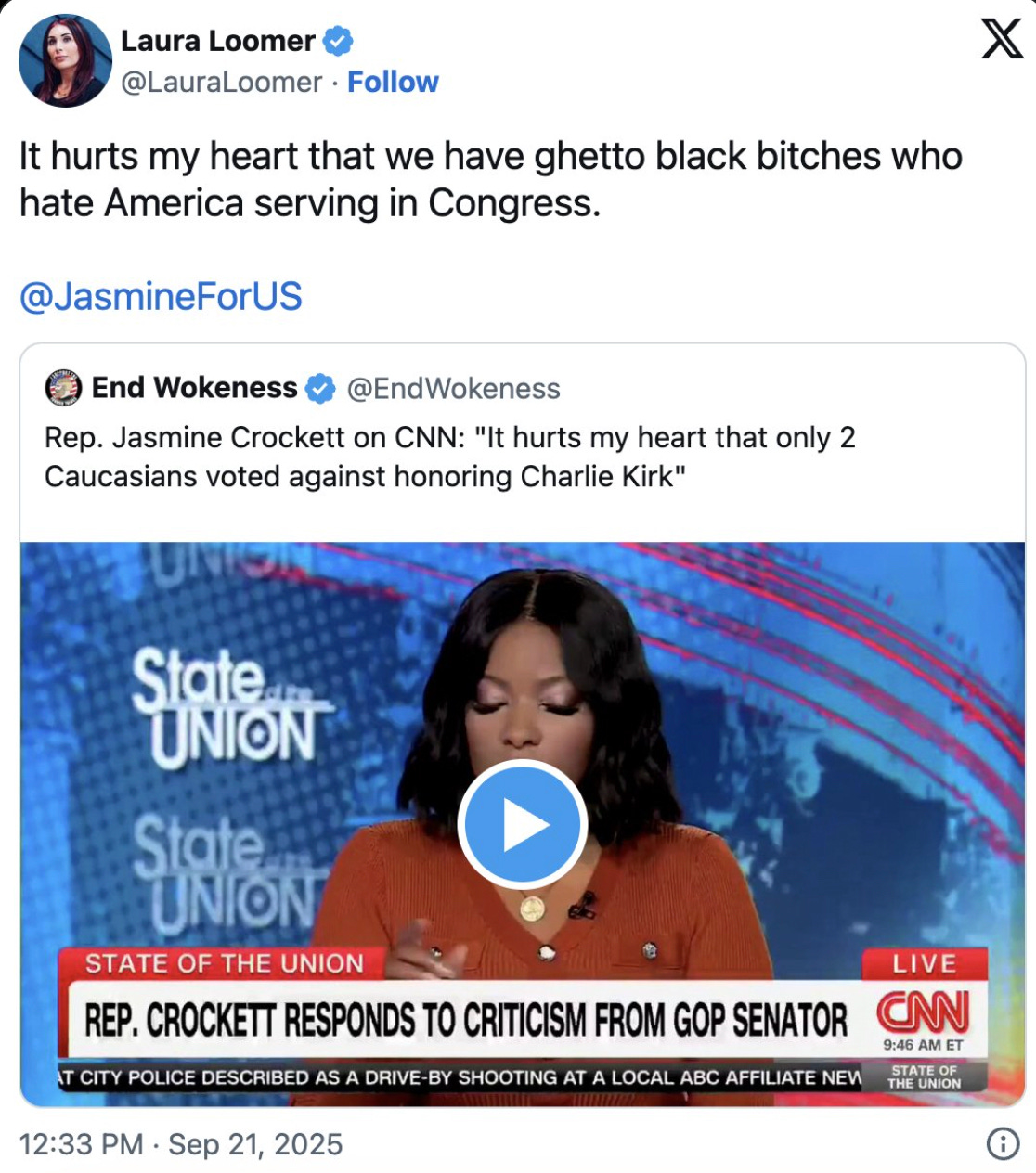This screenshot has height=1173, width=1036.
Task: Open the @JasmineForUS mention link
Action: tap(161, 297)
